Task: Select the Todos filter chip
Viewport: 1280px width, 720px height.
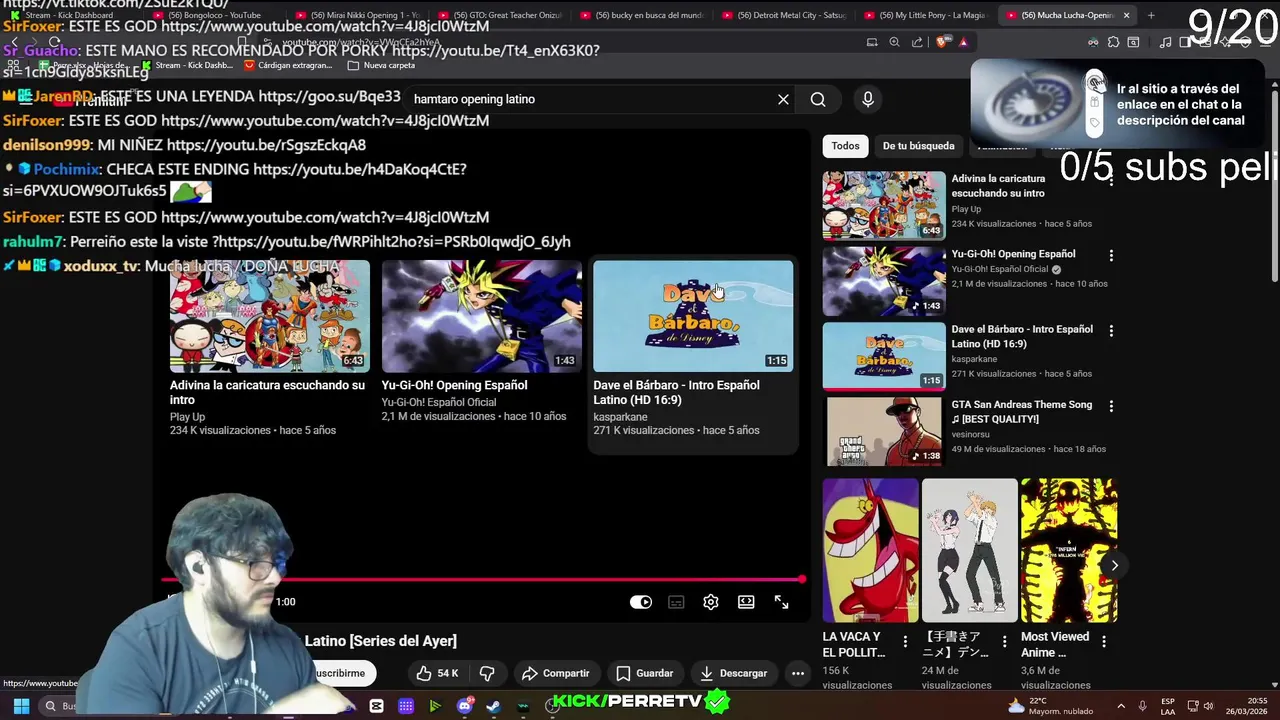Action: click(845, 146)
